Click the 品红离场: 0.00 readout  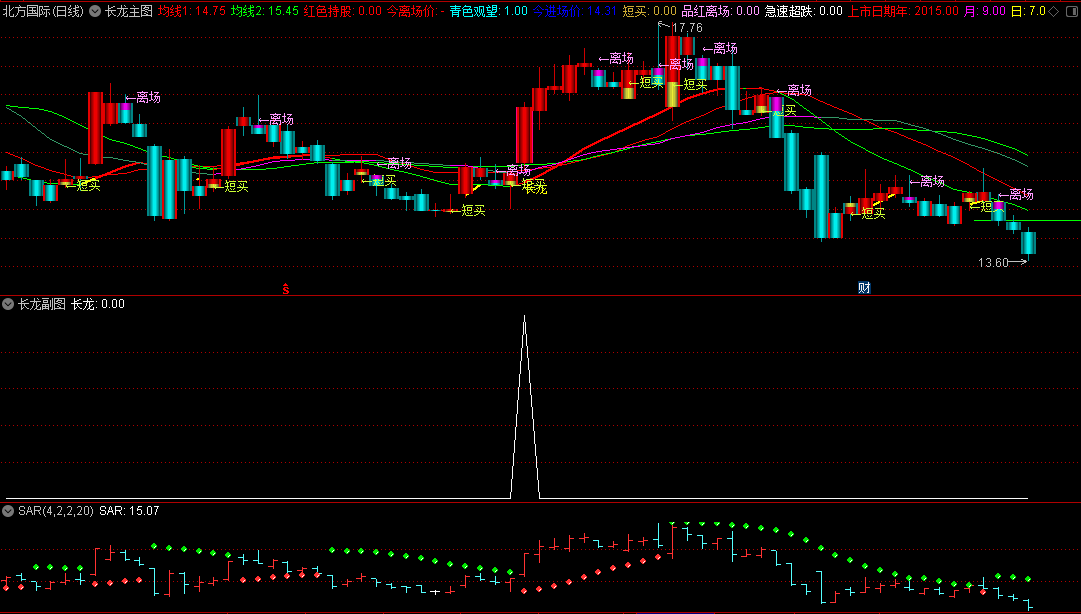tap(720, 11)
